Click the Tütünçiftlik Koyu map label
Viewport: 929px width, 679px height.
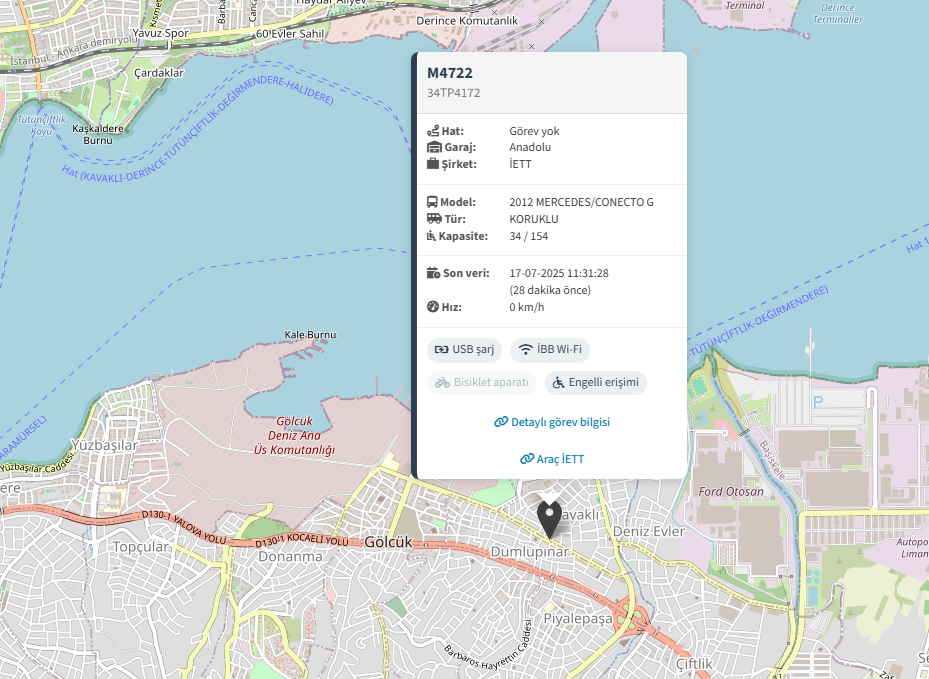(x=41, y=125)
